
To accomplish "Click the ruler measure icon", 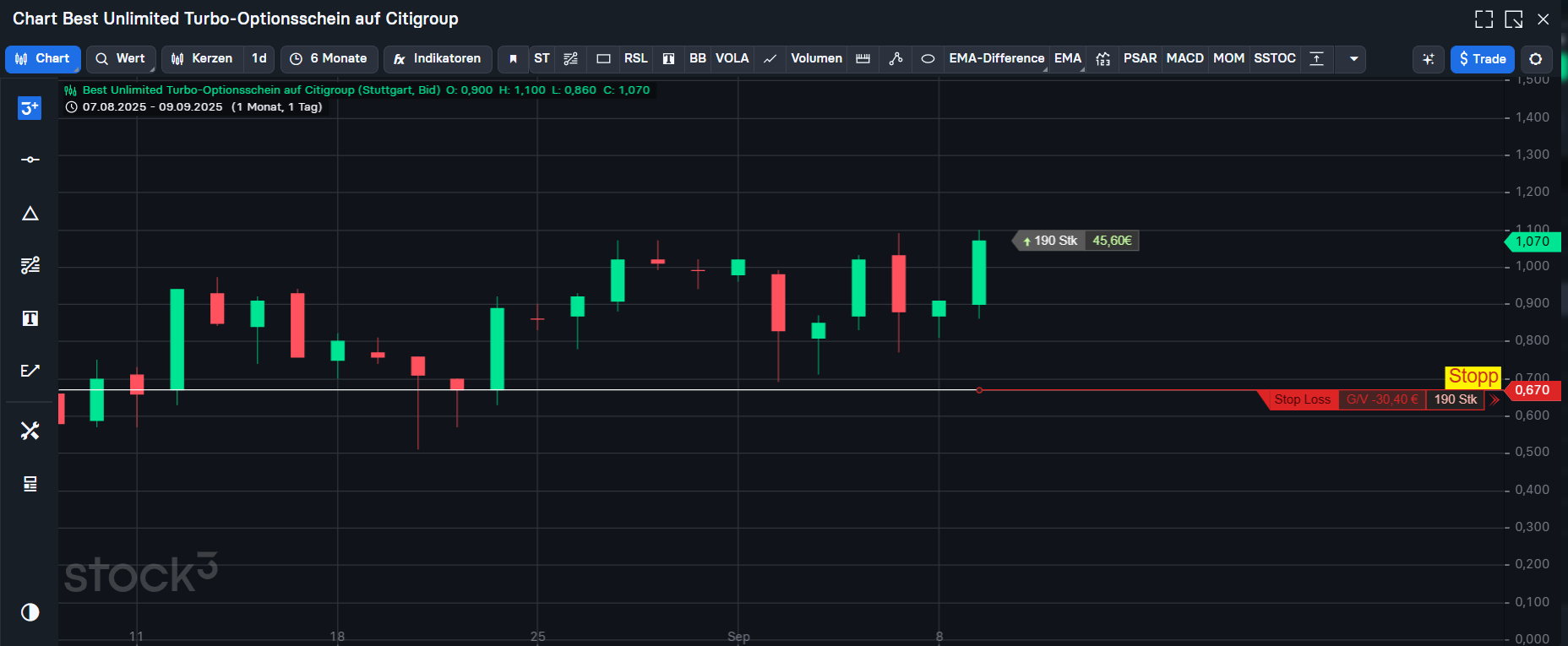I will coord(863,59).
